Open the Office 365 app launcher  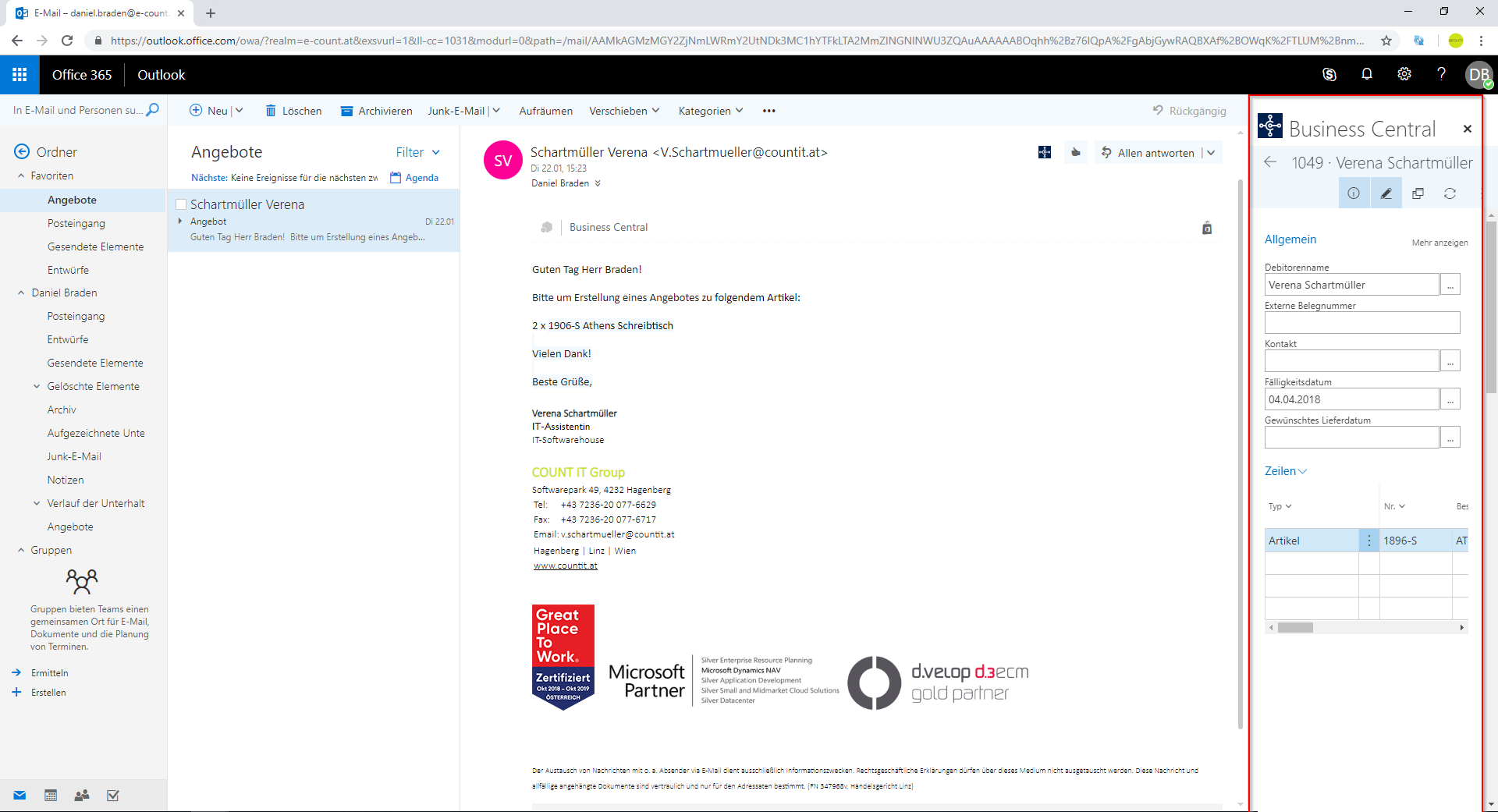20,75
